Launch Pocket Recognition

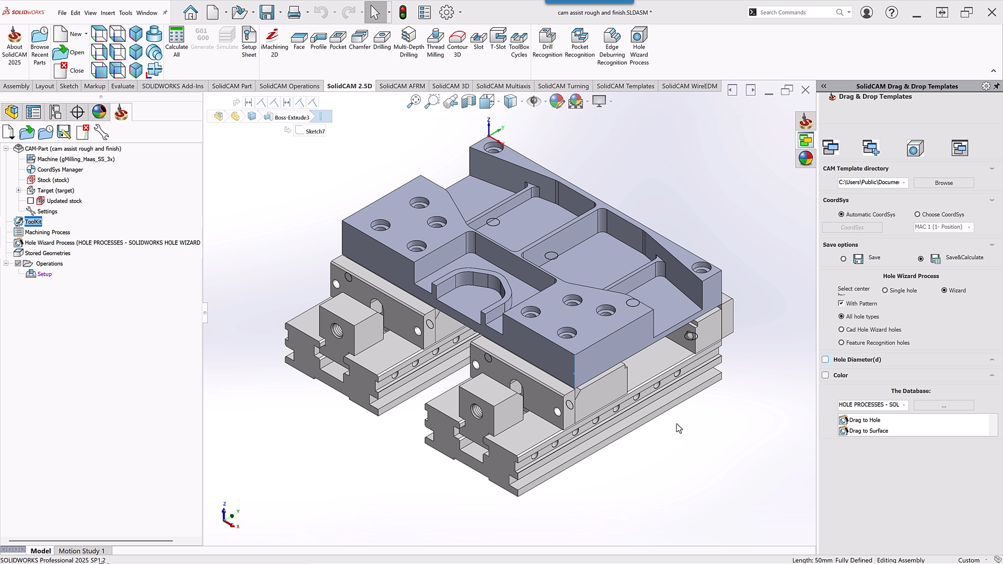[x=580, y=42]
